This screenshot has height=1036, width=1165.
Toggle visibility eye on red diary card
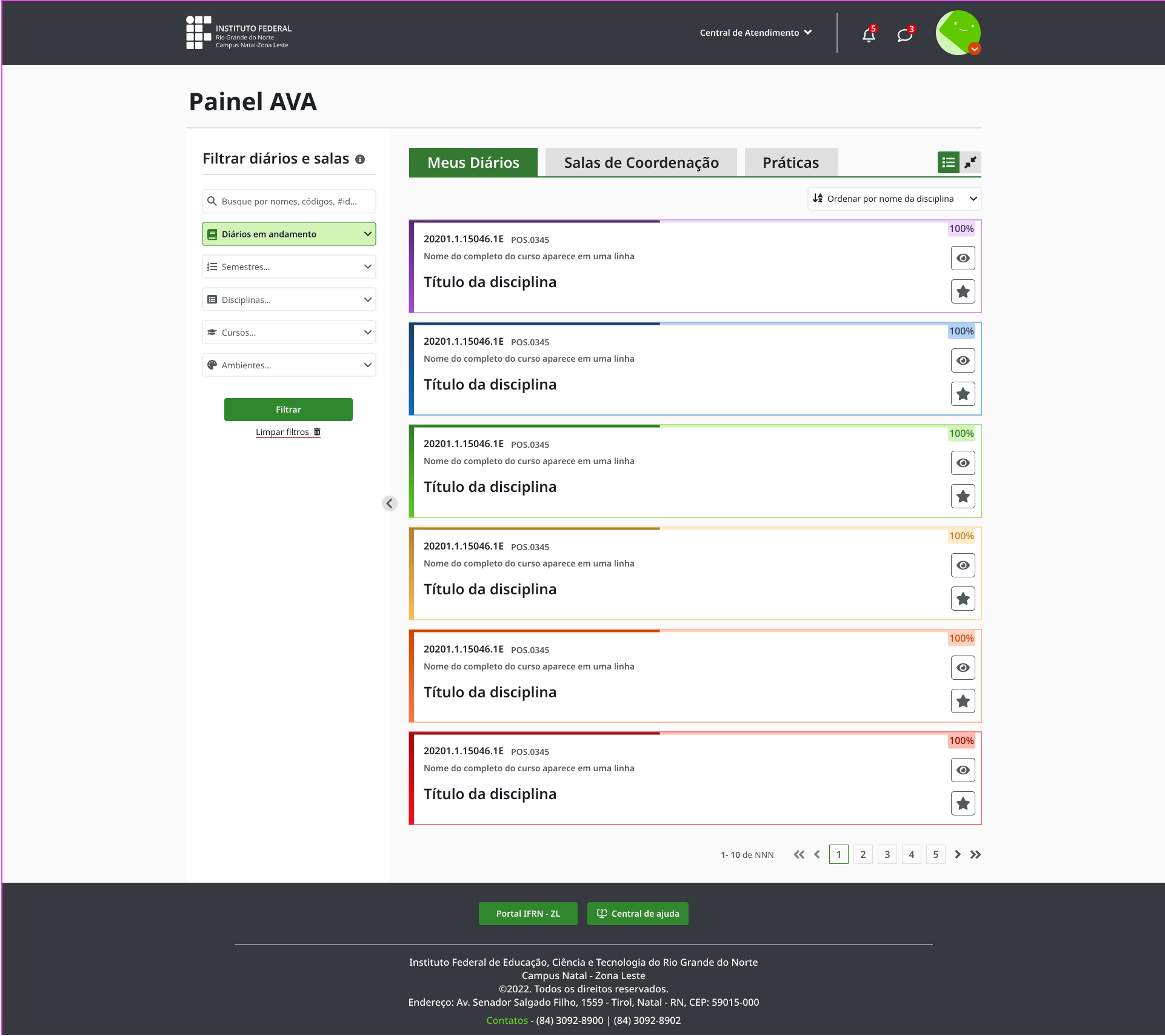pyautogui.click(x=963, y=770)
